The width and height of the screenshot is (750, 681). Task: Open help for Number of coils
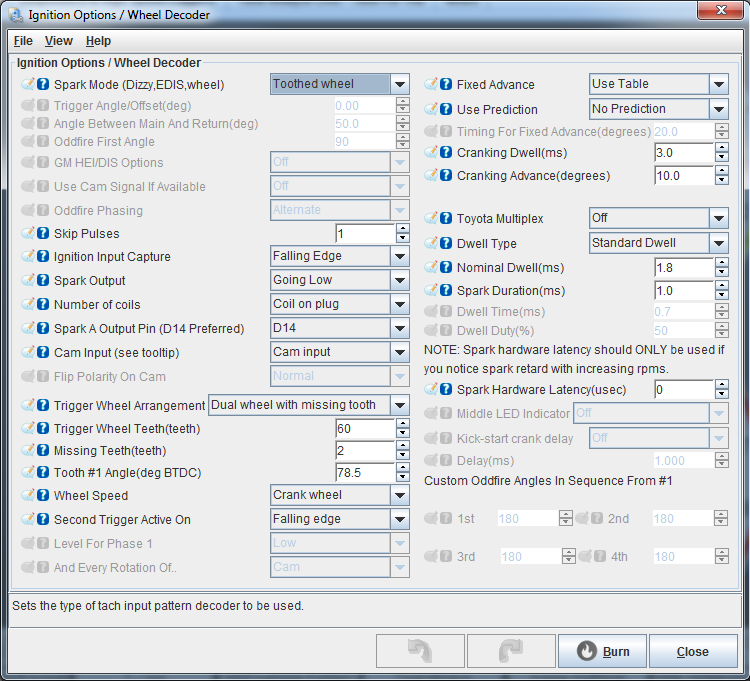point(44,305)
